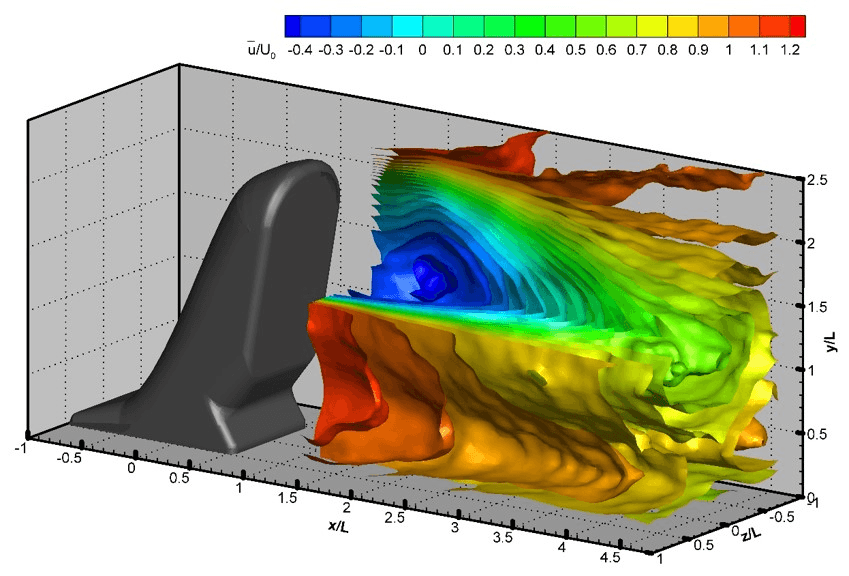Image resolution: width=849 pixels, height=576 pixels.
Task: Click the z/L axis title
Action: coord(750,533)
